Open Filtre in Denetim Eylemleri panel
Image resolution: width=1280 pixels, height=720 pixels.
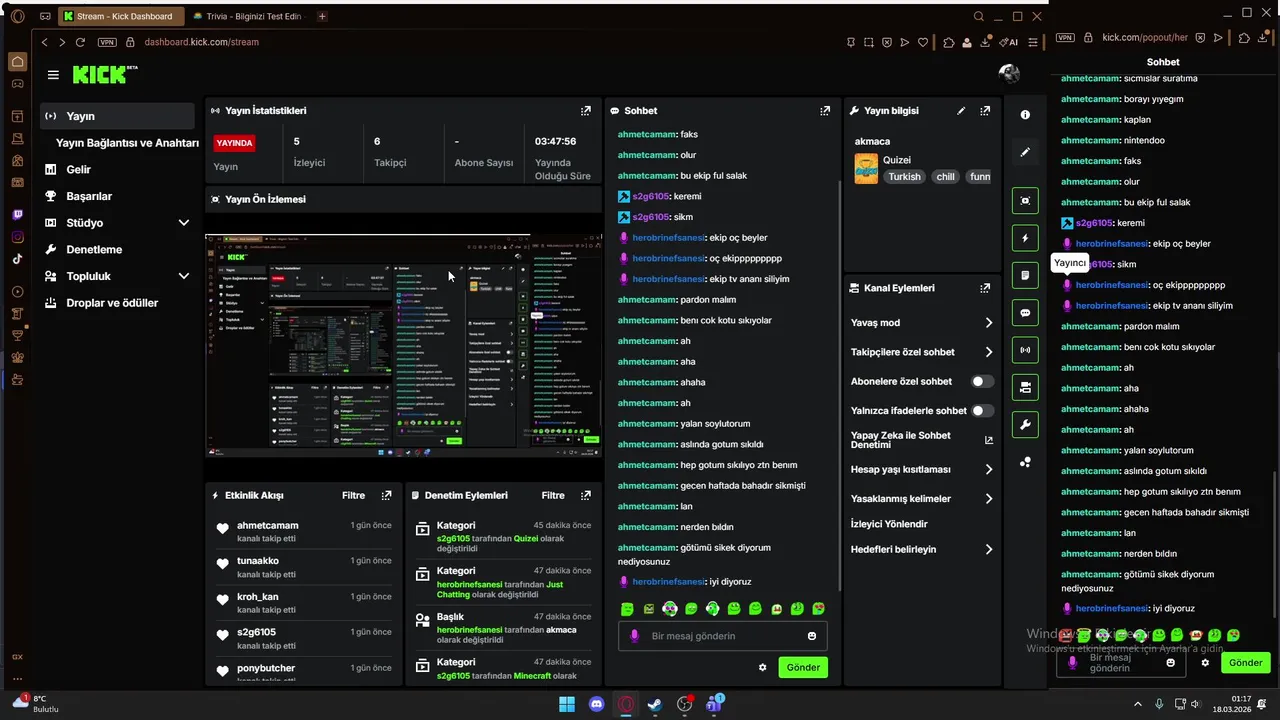coord(553,495)
